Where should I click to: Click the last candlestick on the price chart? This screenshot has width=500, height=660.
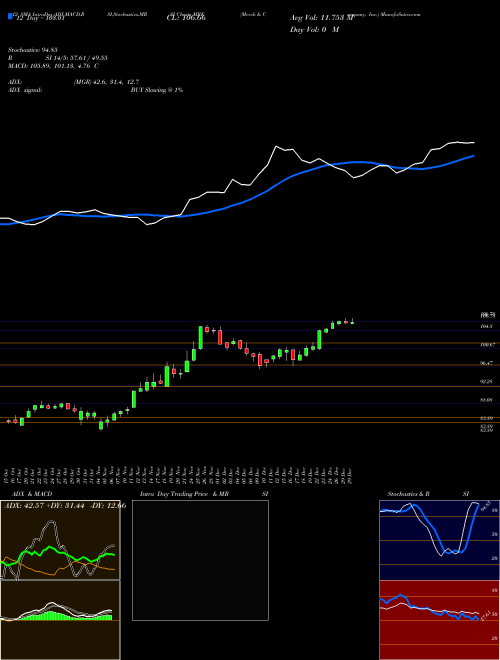[x=352, y=322]
